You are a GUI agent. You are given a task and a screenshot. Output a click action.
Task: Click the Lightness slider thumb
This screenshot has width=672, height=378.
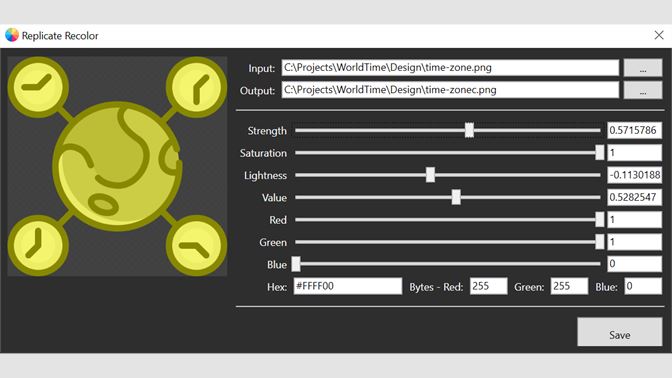(430, 175)
